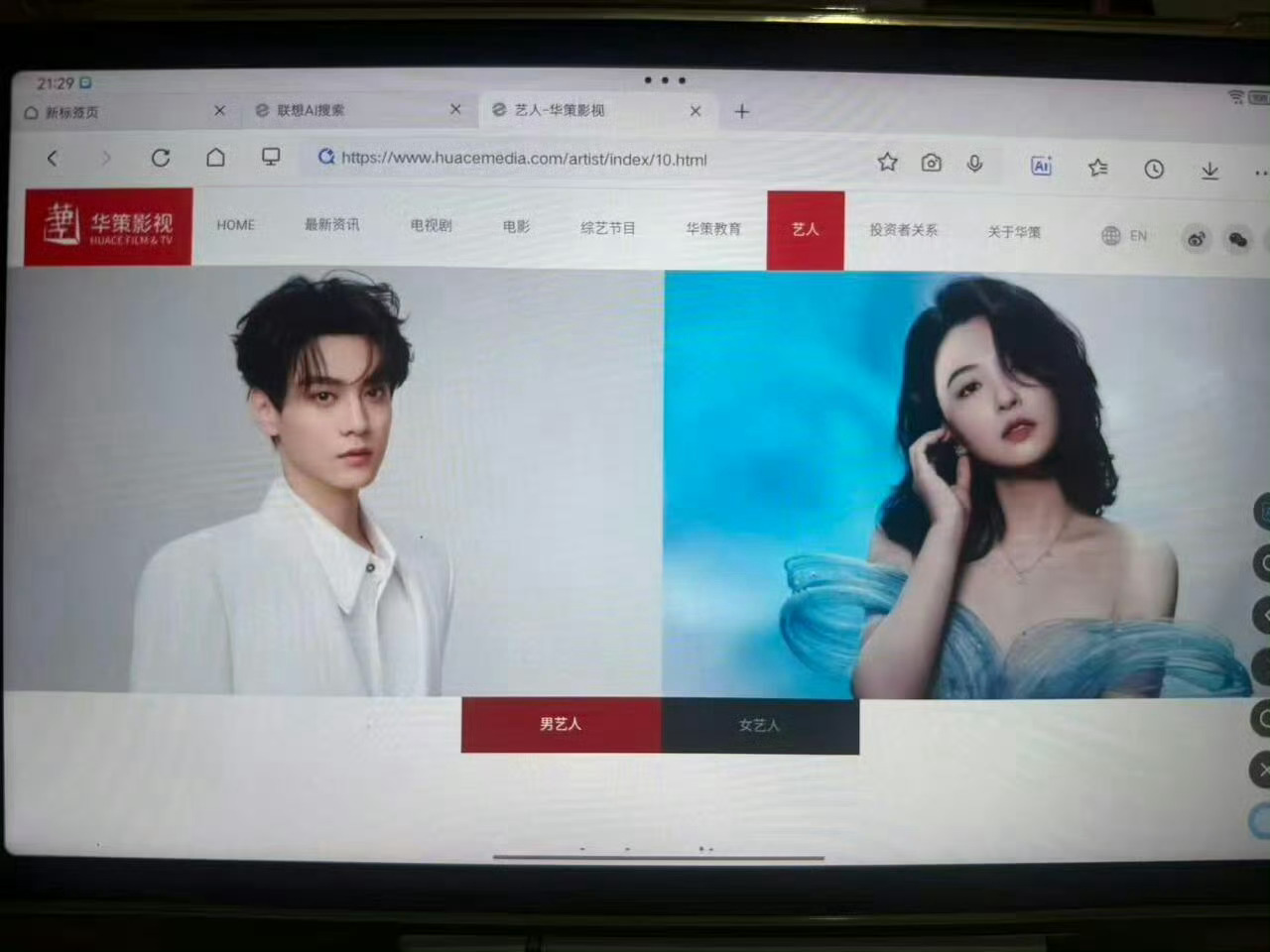Click the globe language icon beside EN

1111,235
